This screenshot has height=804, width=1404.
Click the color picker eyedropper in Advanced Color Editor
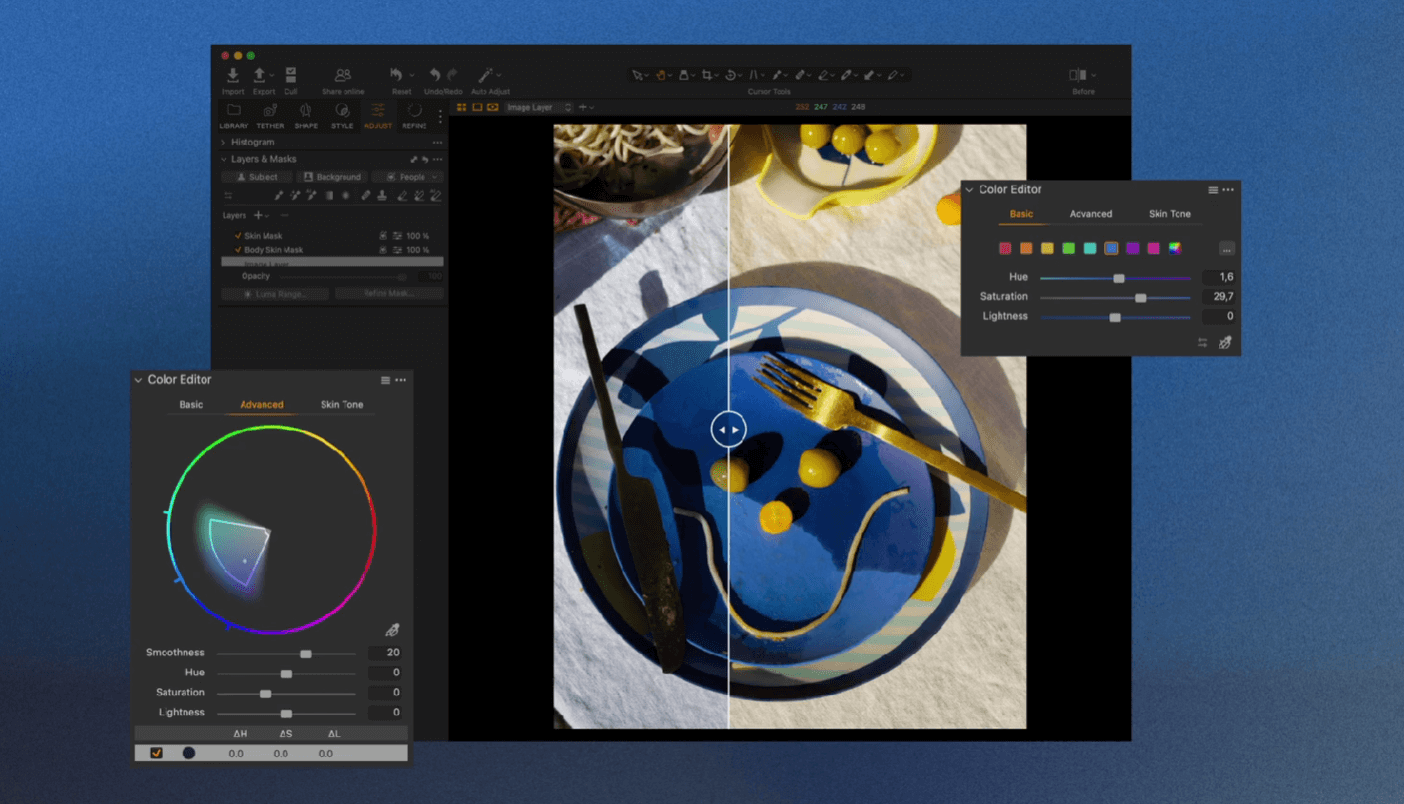pos(392,630)
